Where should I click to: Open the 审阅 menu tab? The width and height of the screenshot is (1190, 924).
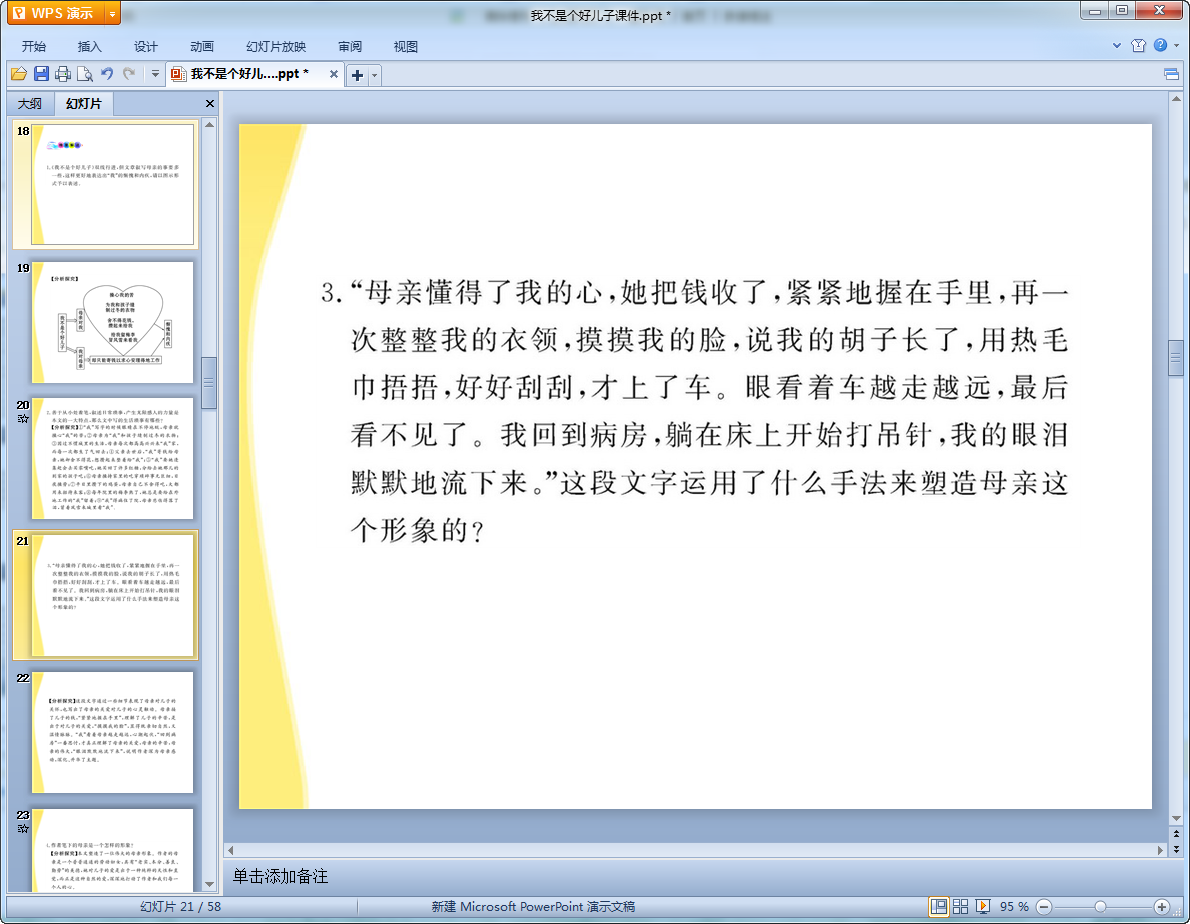[350, 46]
